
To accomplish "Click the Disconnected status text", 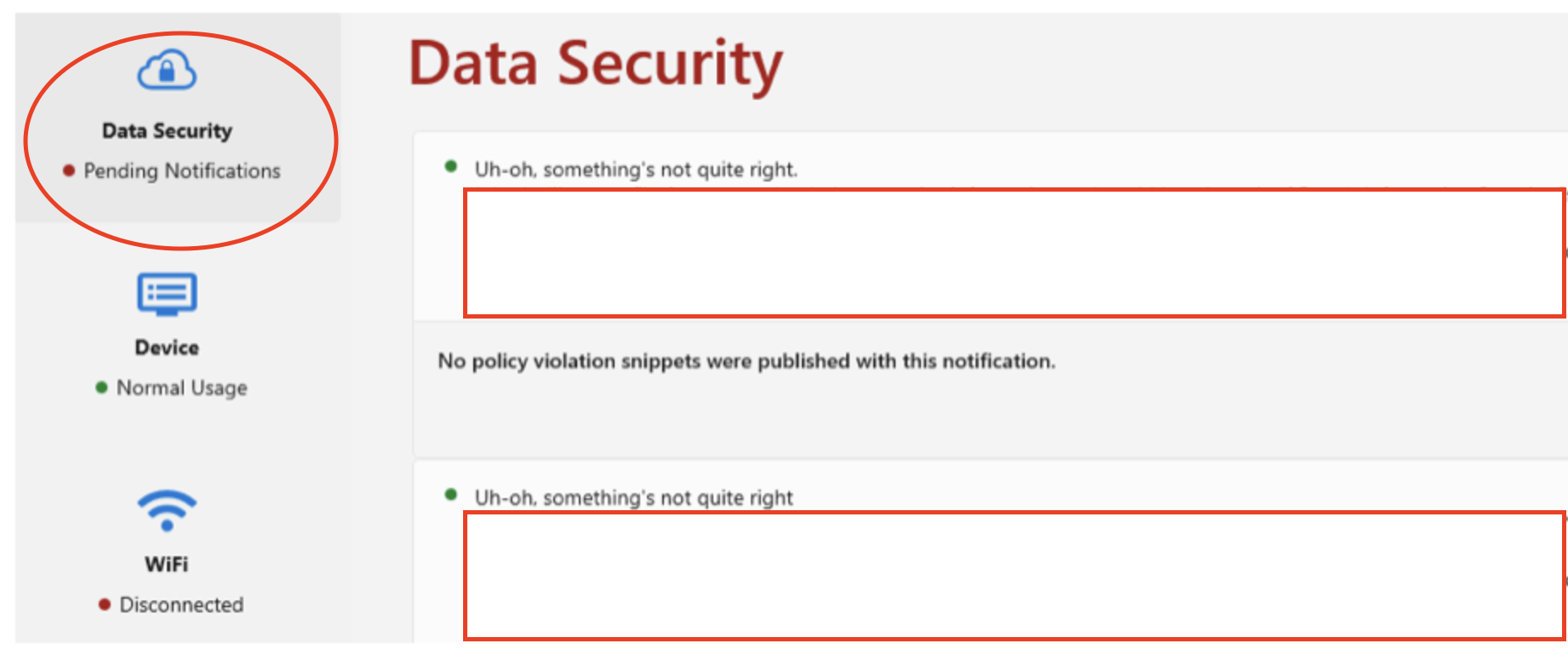I will click(x=181, y=605).
